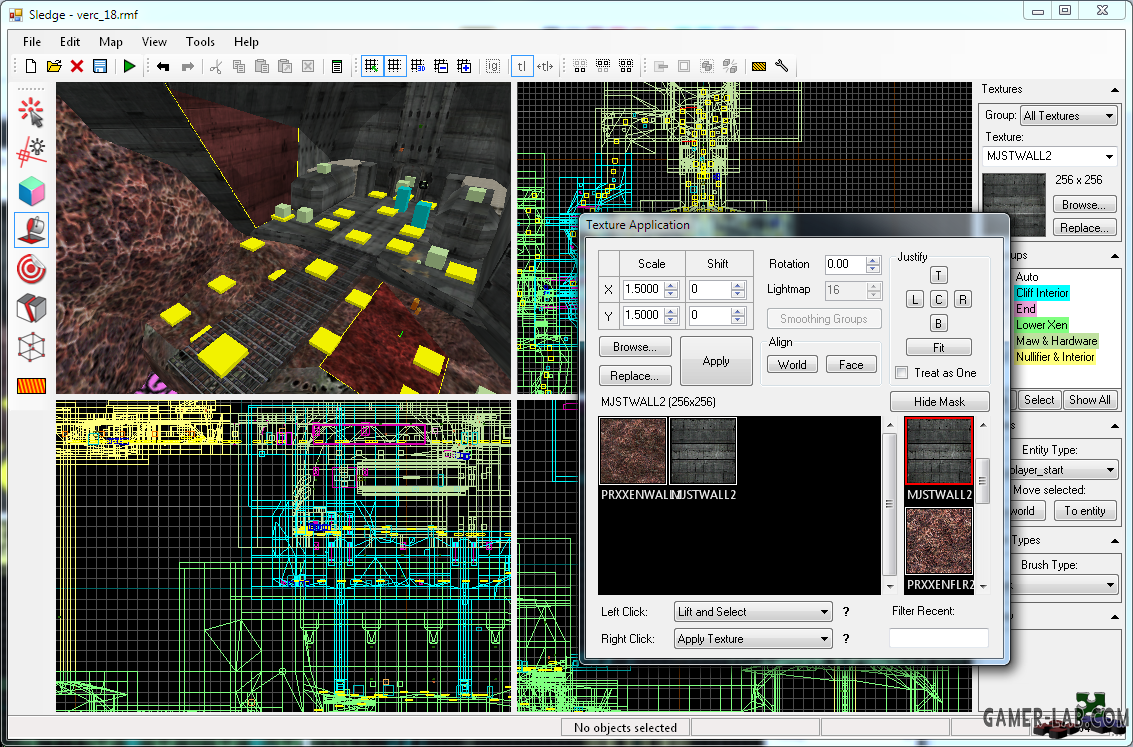Select the Brush cube tool
The height and width of the screenshot is (747, 1133).
click(31, 191)
